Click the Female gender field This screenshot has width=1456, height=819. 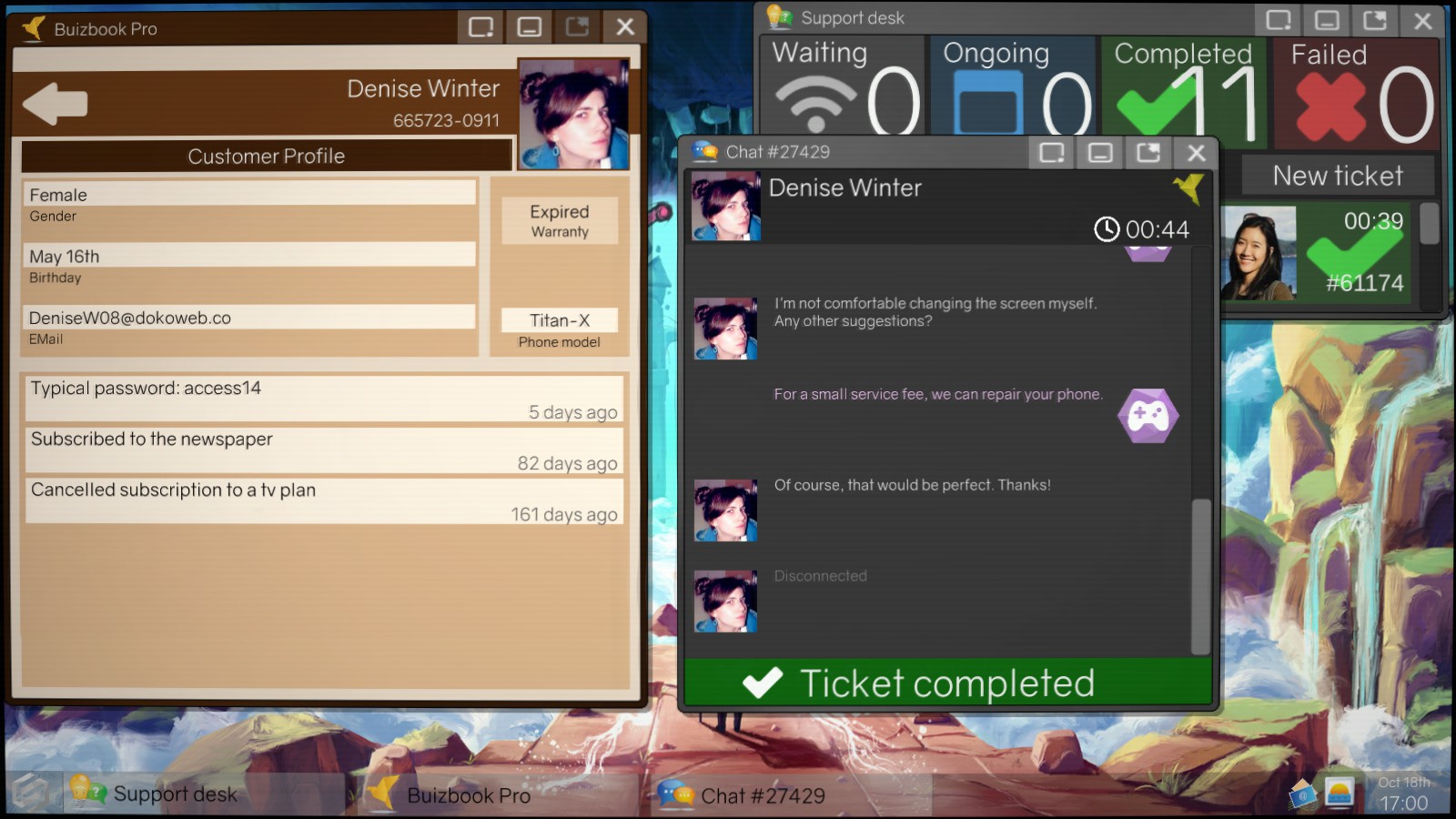click(x=249, y=194)
